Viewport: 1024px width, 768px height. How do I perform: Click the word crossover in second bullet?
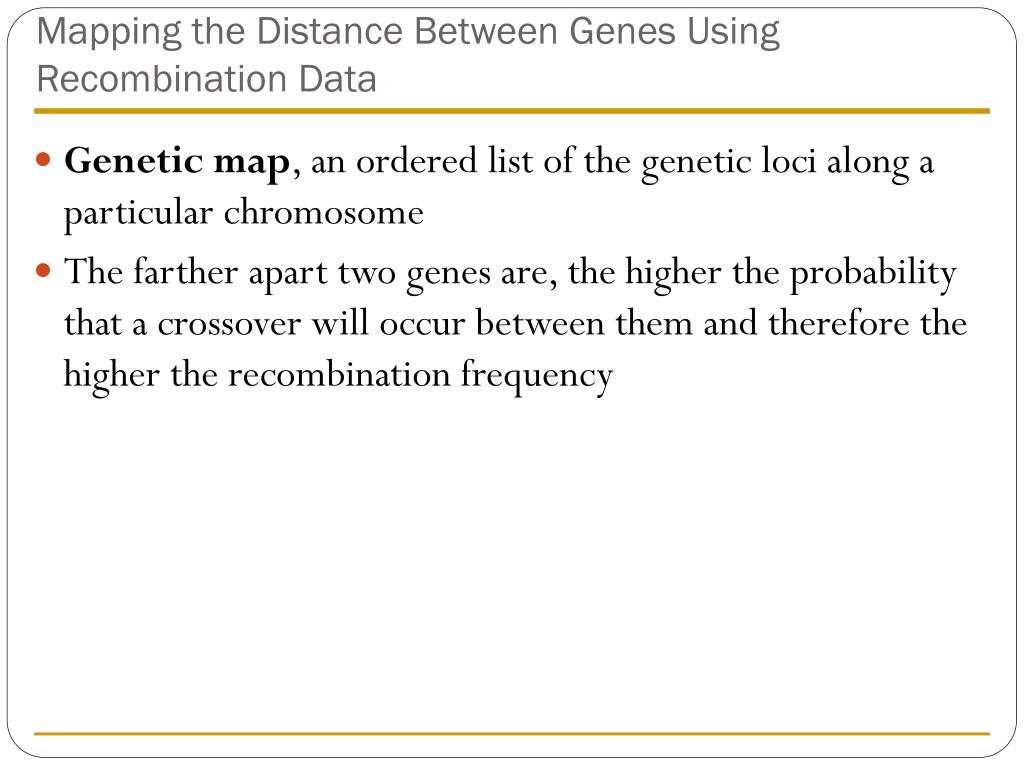click(x=229, y=323)
